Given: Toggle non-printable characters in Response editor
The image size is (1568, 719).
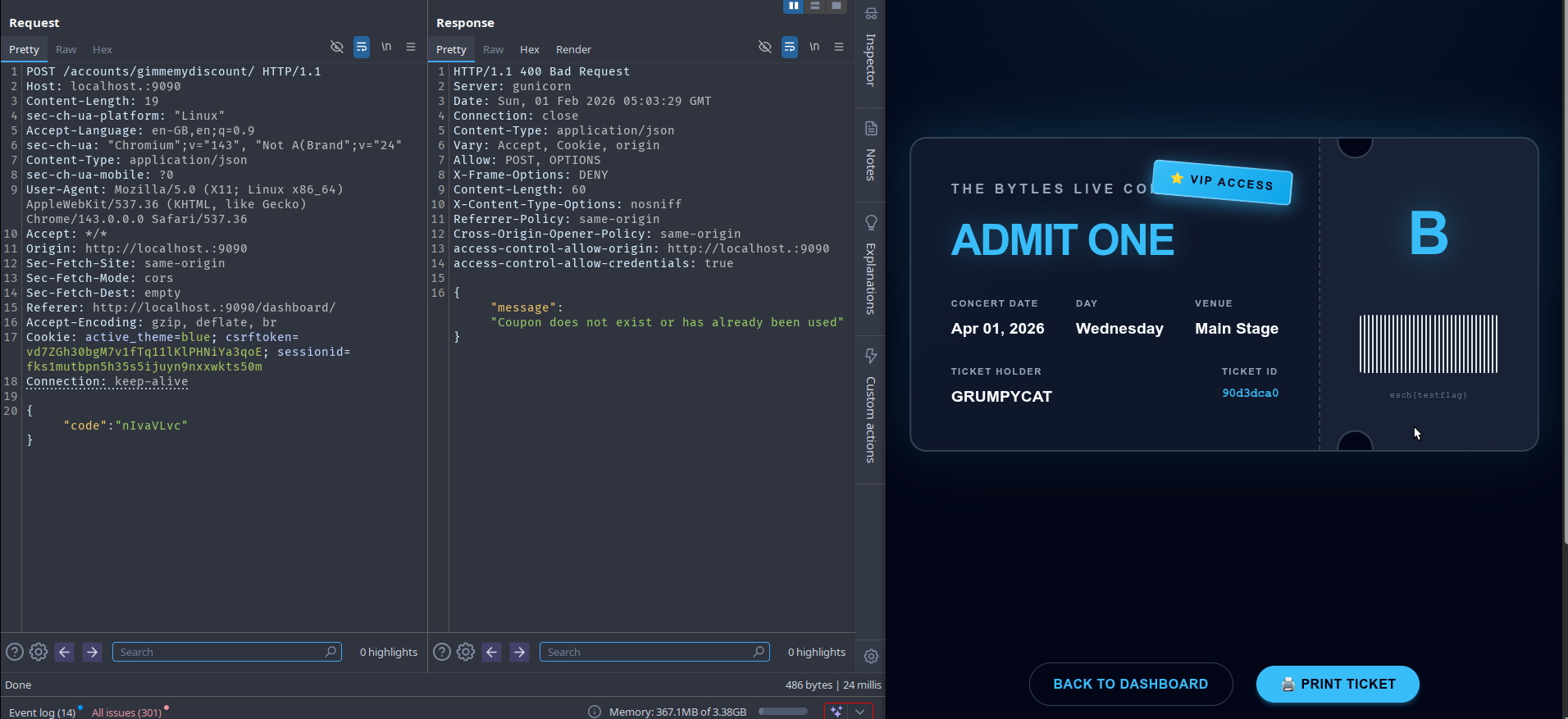Looking at the screenshot, I should pos(814,47).
